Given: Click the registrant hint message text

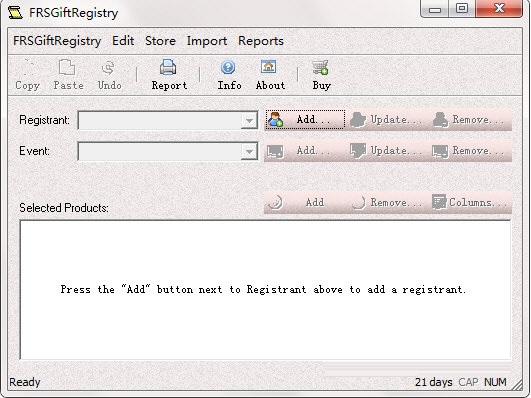Looking at the screenshot, I should tap(263, 290).
